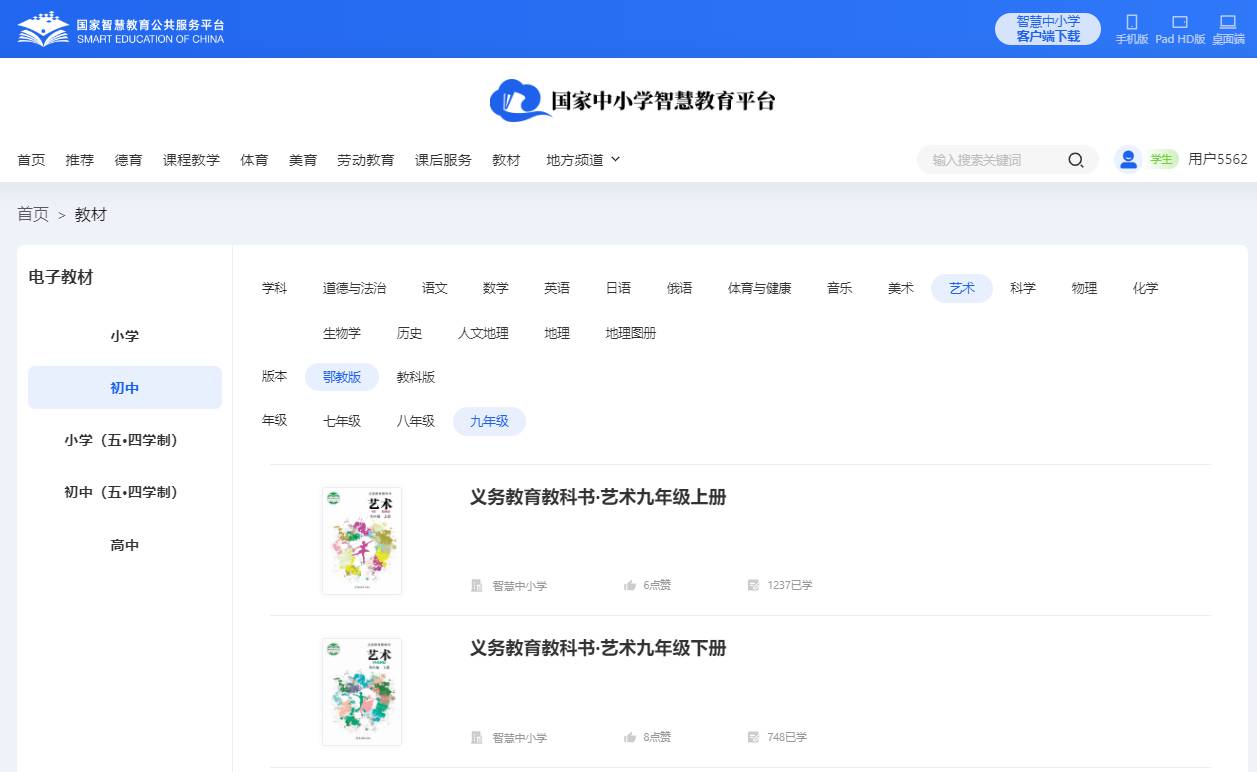Click the study-count icon next to 748已学
This screenshot has width=1257, height=772.
coord(754,737)
